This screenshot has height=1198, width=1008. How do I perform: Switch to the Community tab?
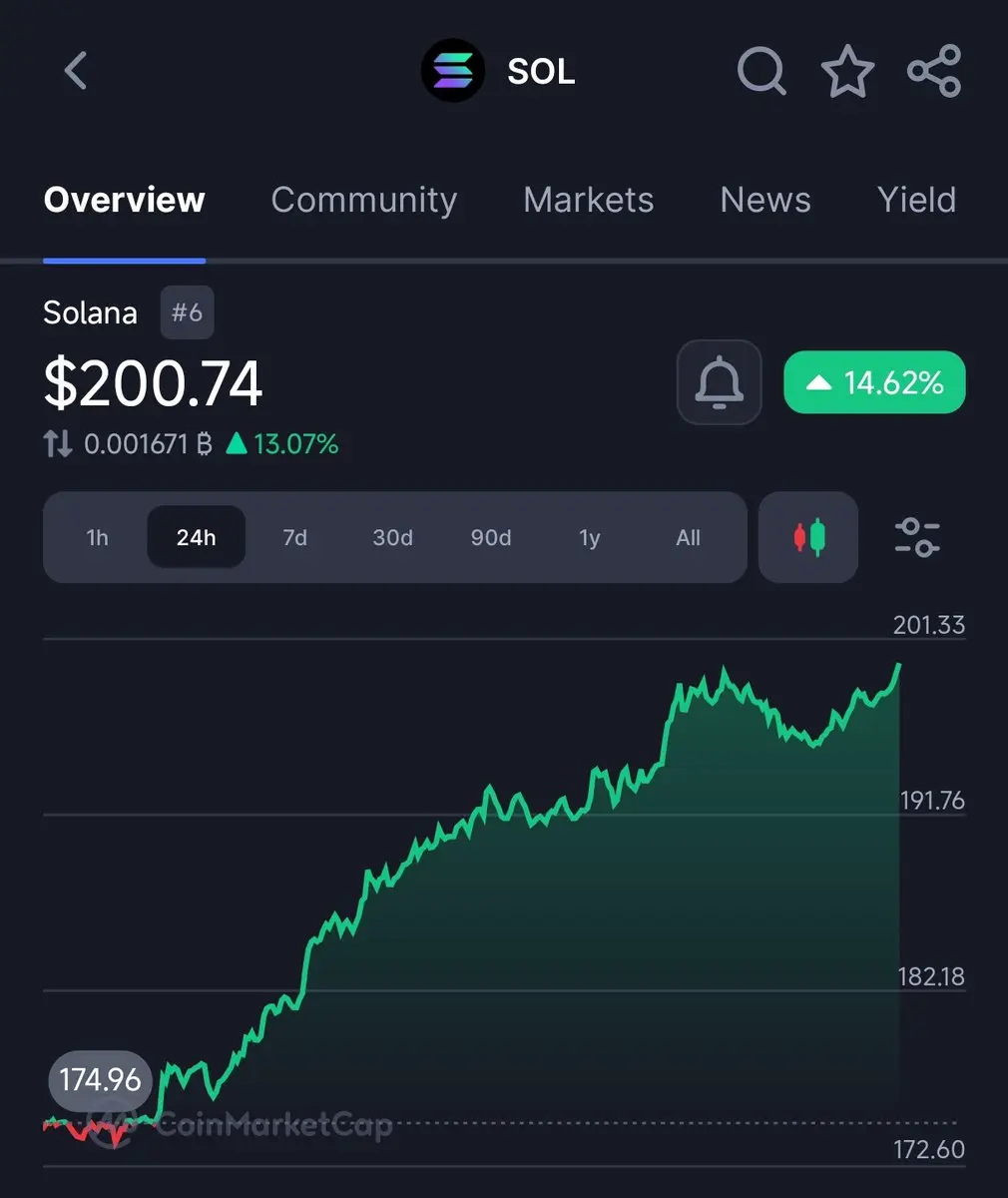(364, 200)
